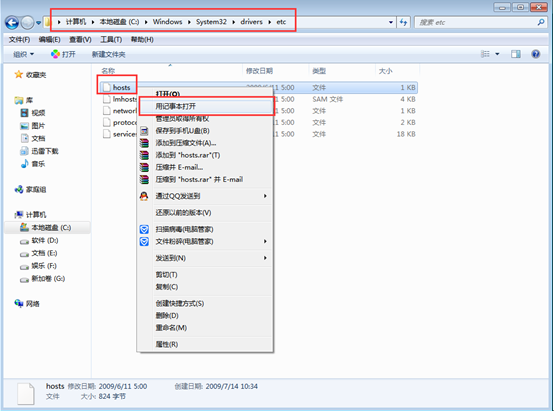The image size is (554, 411).
Task: Choose 添加到压缩文件(A)... context menu entry
Action: pyautogui.click(x=205, y=143)
